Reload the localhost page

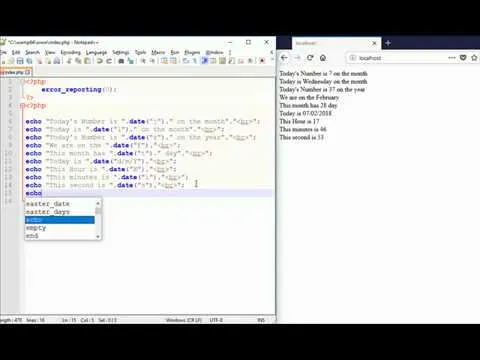310,58
